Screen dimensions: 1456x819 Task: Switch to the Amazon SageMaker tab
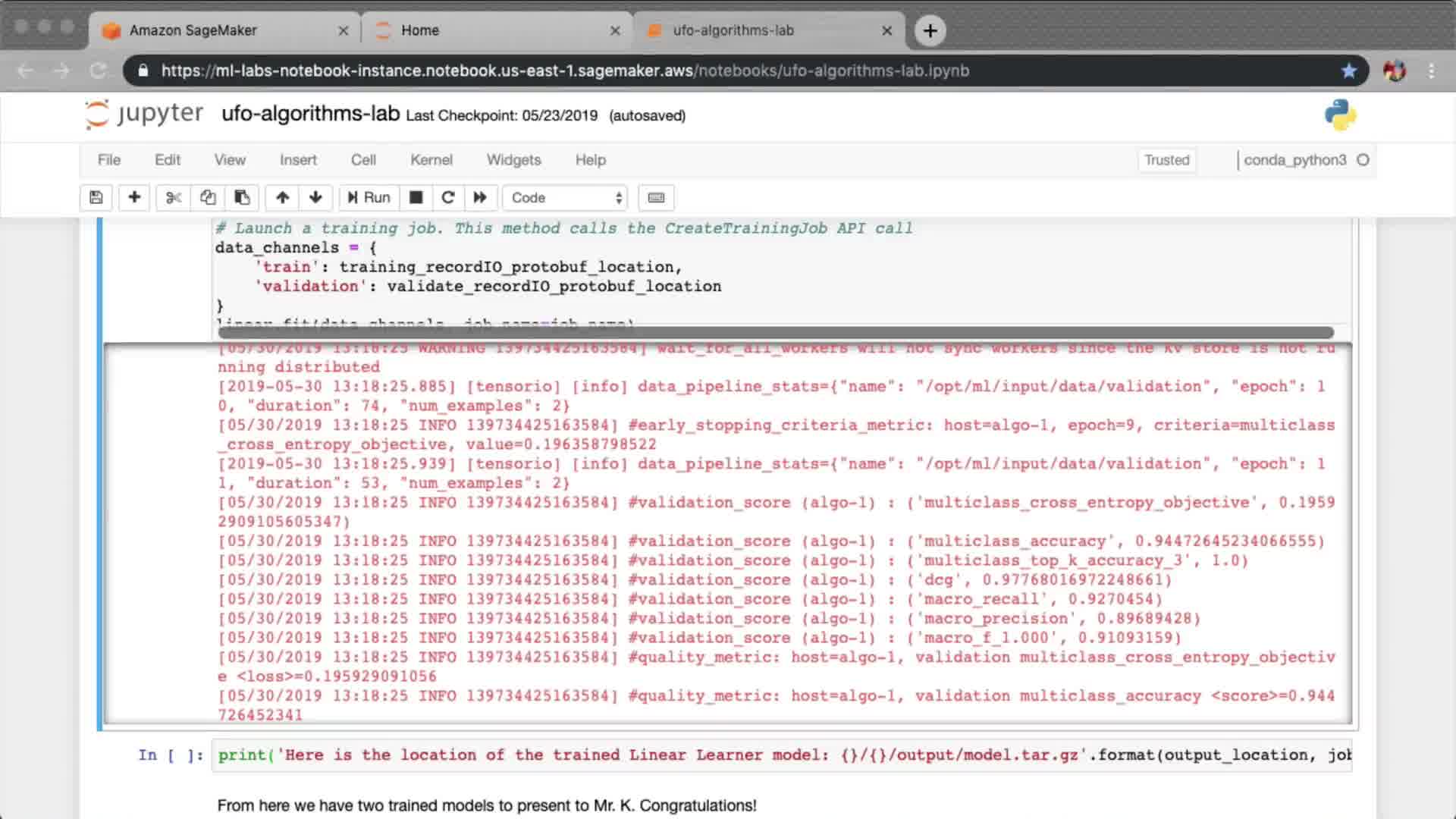193,30
